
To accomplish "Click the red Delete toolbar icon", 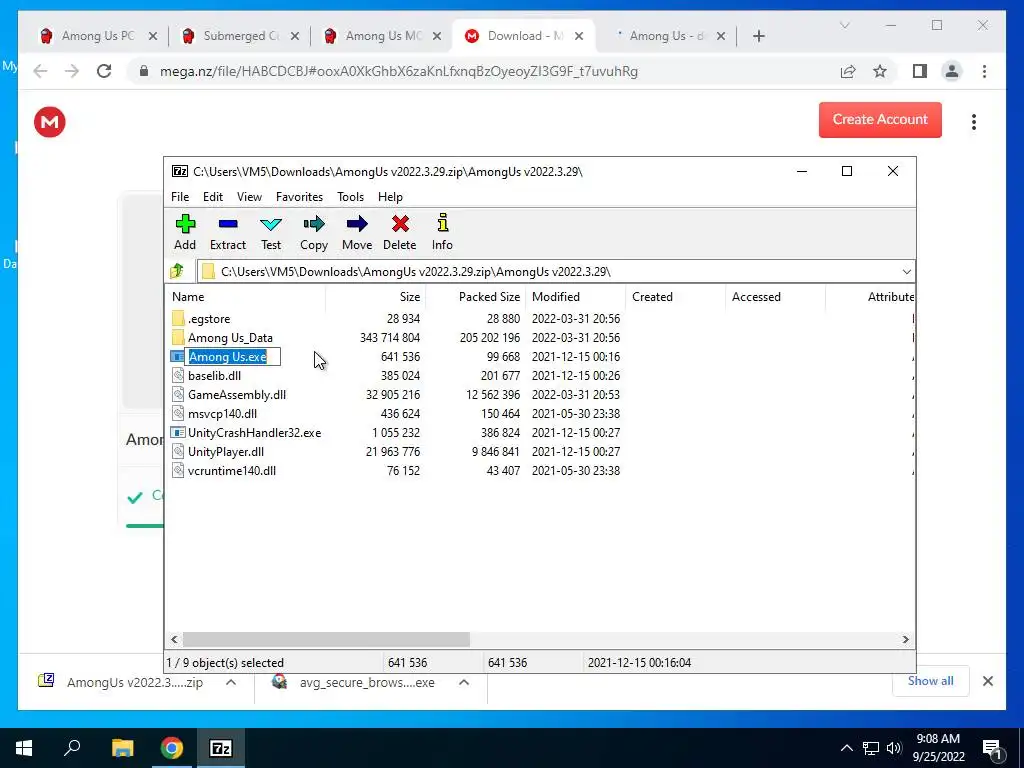I will click(400, 232).
